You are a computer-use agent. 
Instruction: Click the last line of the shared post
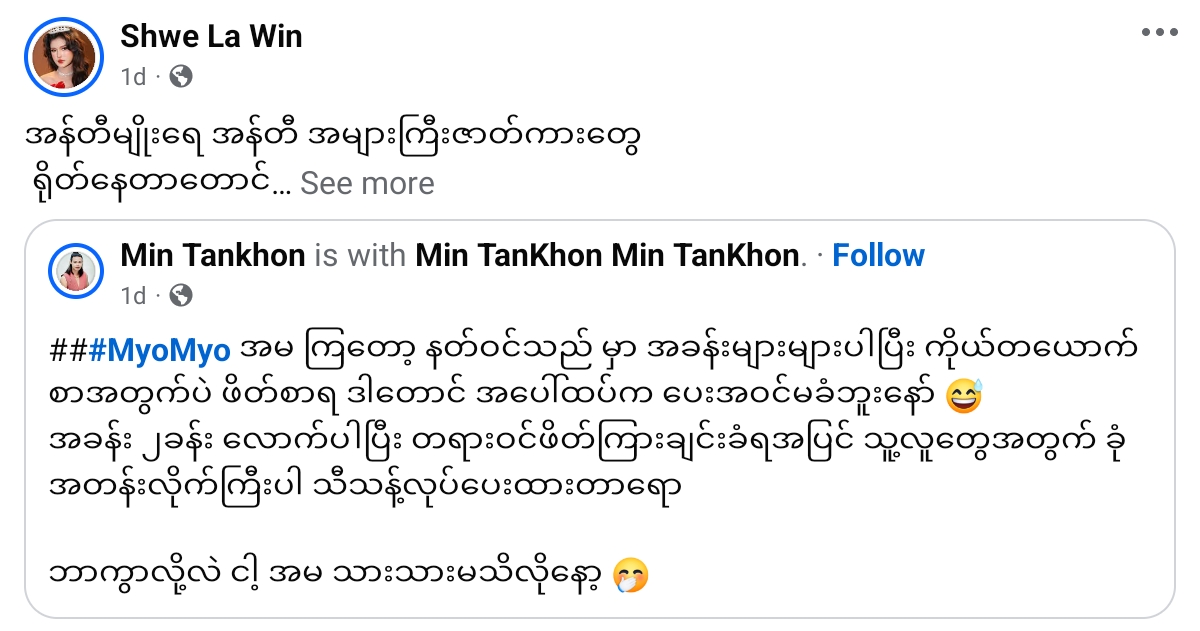click(330, 576)
